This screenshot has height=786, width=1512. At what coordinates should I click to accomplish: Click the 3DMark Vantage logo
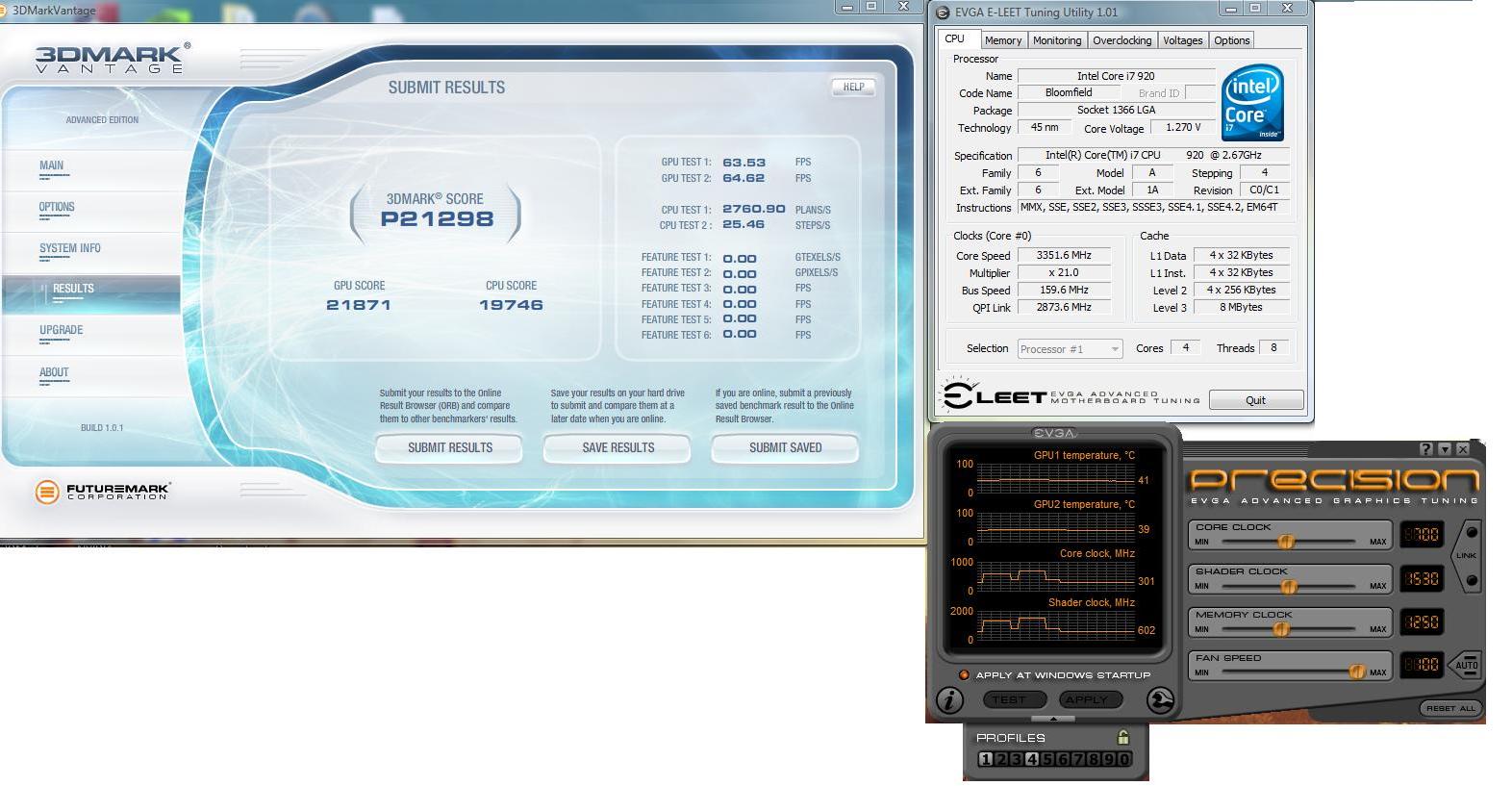click(113, 58)
